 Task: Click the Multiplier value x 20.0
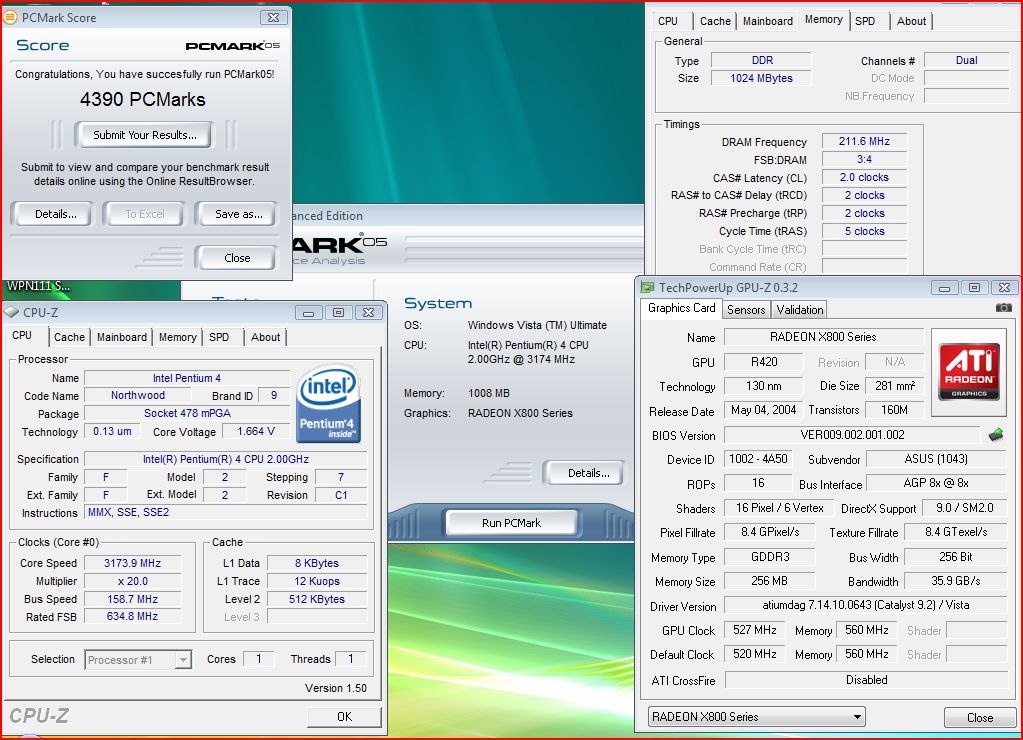(x=132, y=581)
